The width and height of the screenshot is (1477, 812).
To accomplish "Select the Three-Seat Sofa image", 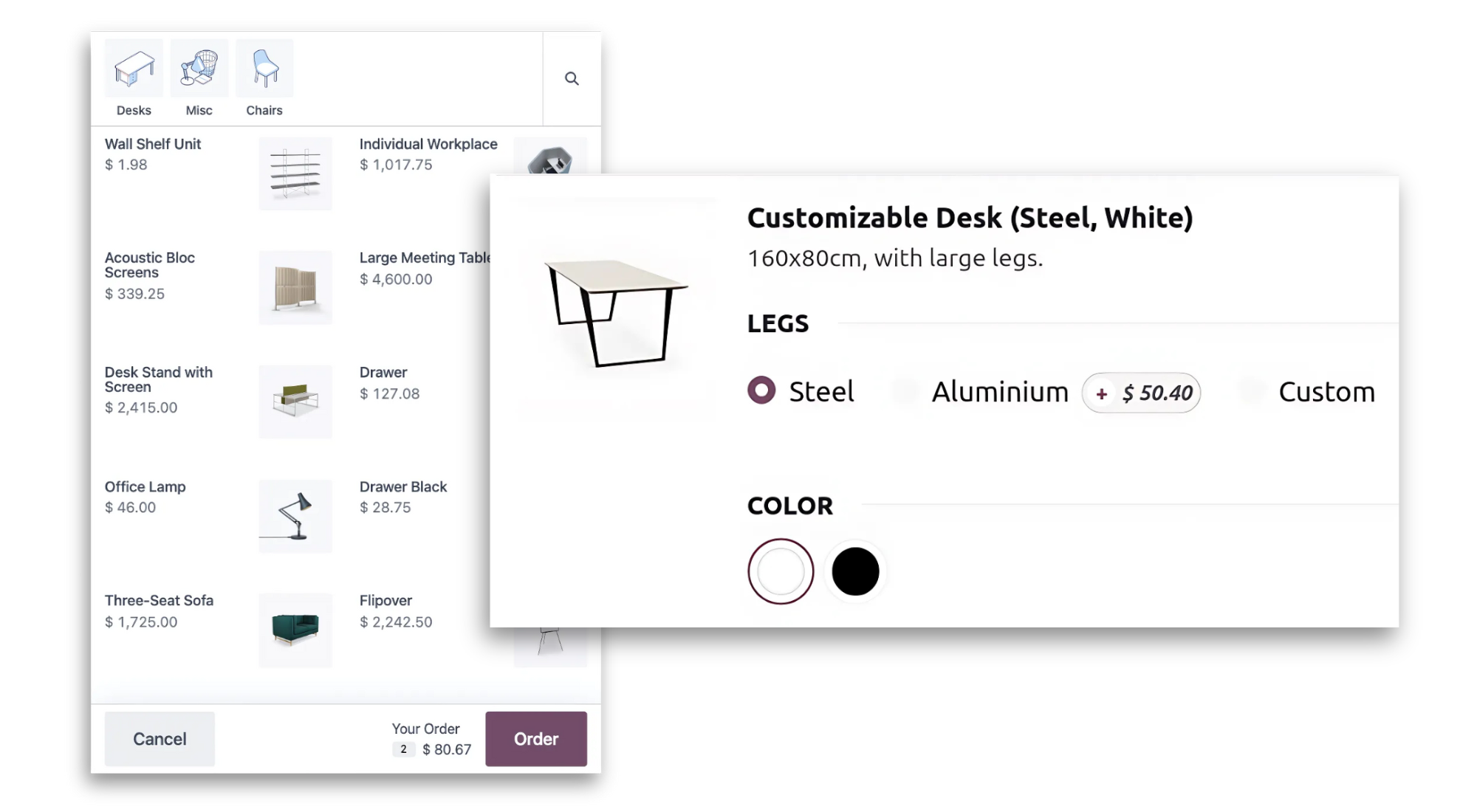I will pyautogui.click(x=295, y=630).
